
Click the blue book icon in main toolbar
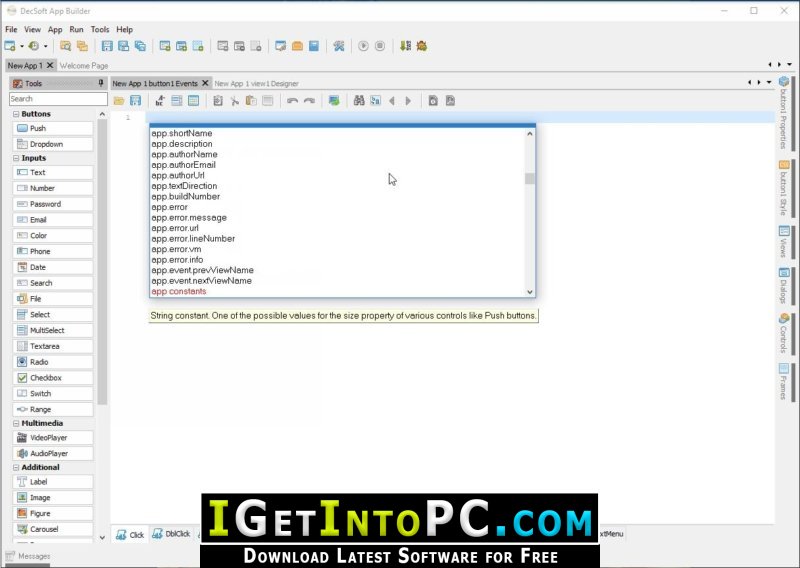(314, 46)
